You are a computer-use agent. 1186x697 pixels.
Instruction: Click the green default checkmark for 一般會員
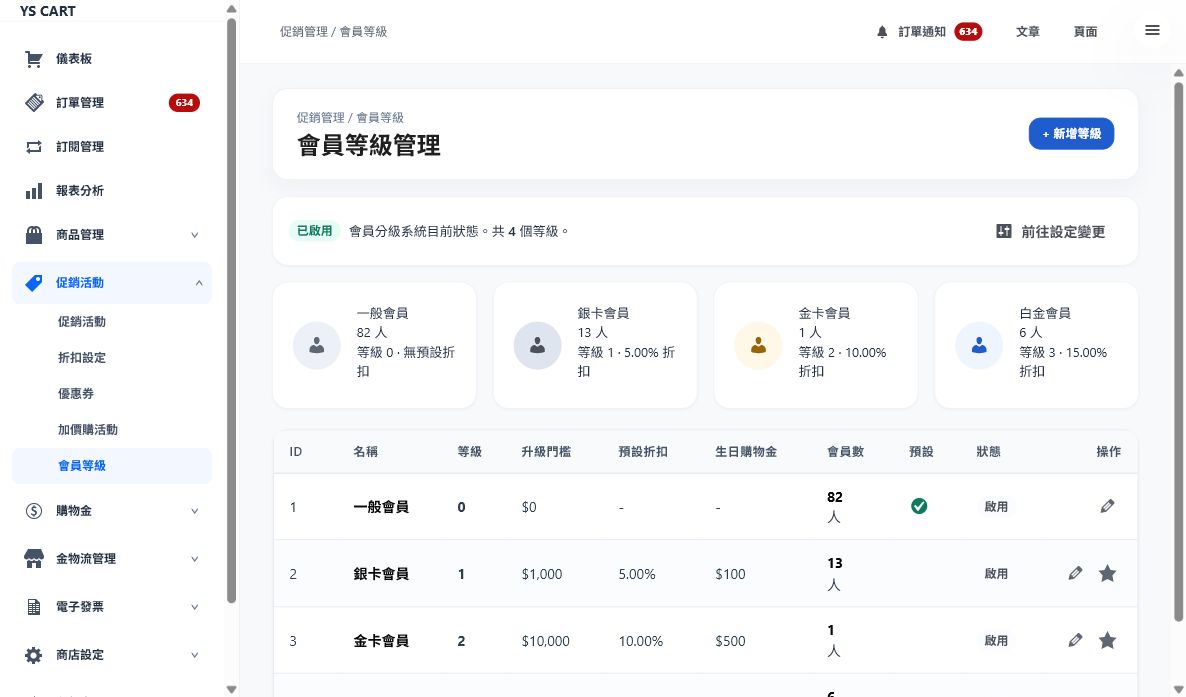(919, 506)
